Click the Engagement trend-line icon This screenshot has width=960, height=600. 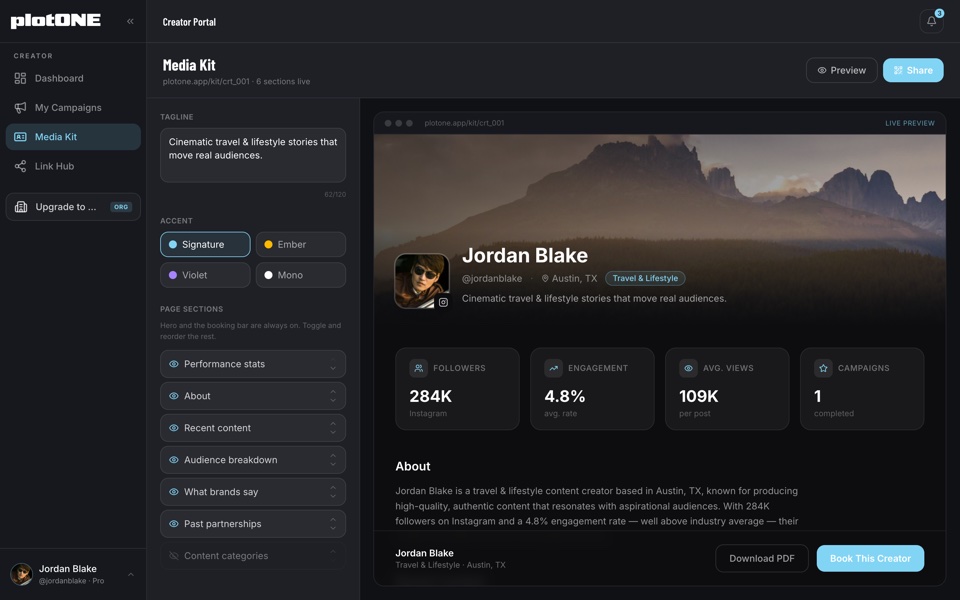[x=553, y=368]
